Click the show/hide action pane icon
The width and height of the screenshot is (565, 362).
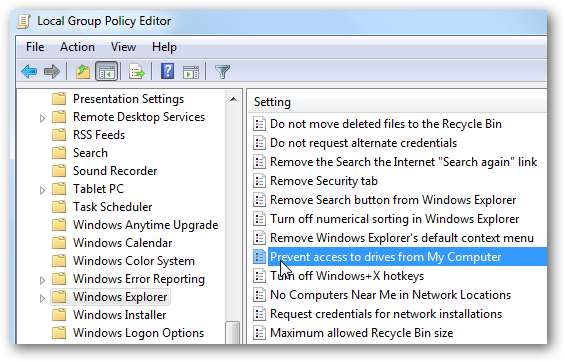pos(191,72)
